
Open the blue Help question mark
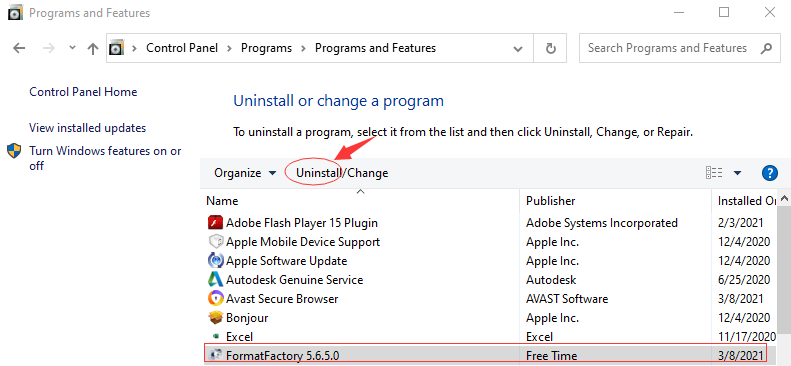pos(769,173)
